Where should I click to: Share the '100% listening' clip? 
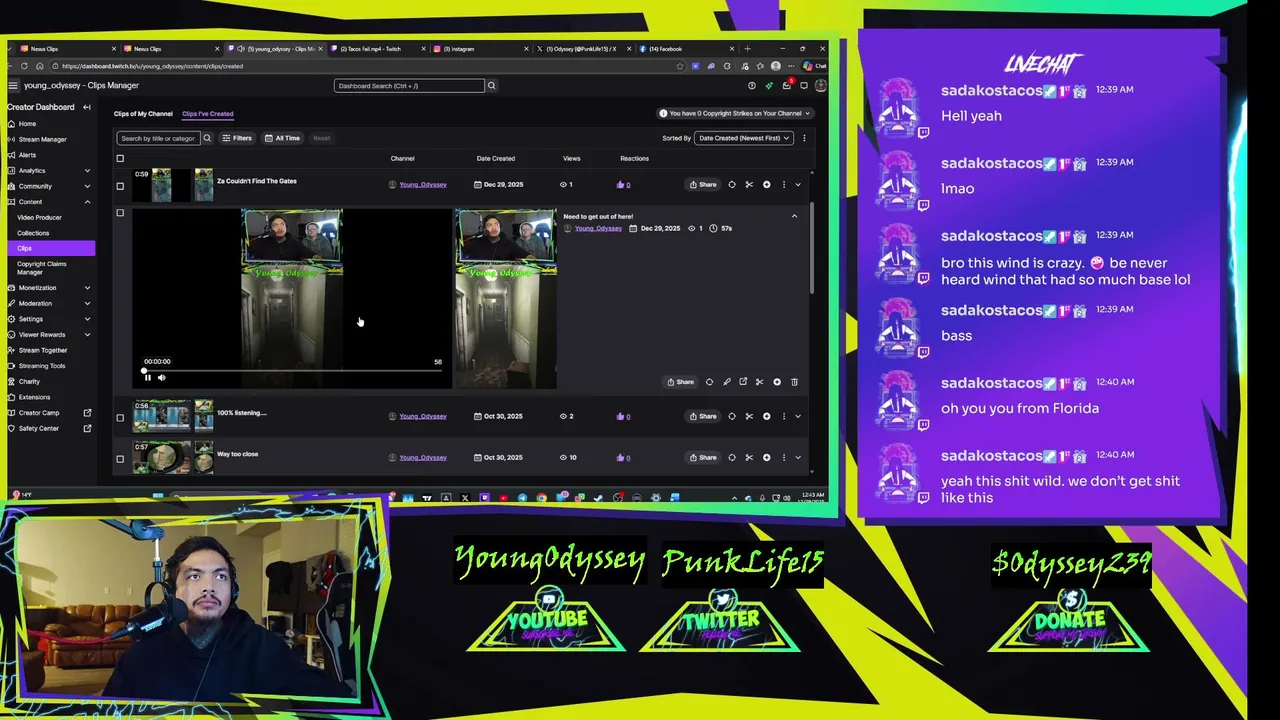pyautogui.click(x=703, y=416)
